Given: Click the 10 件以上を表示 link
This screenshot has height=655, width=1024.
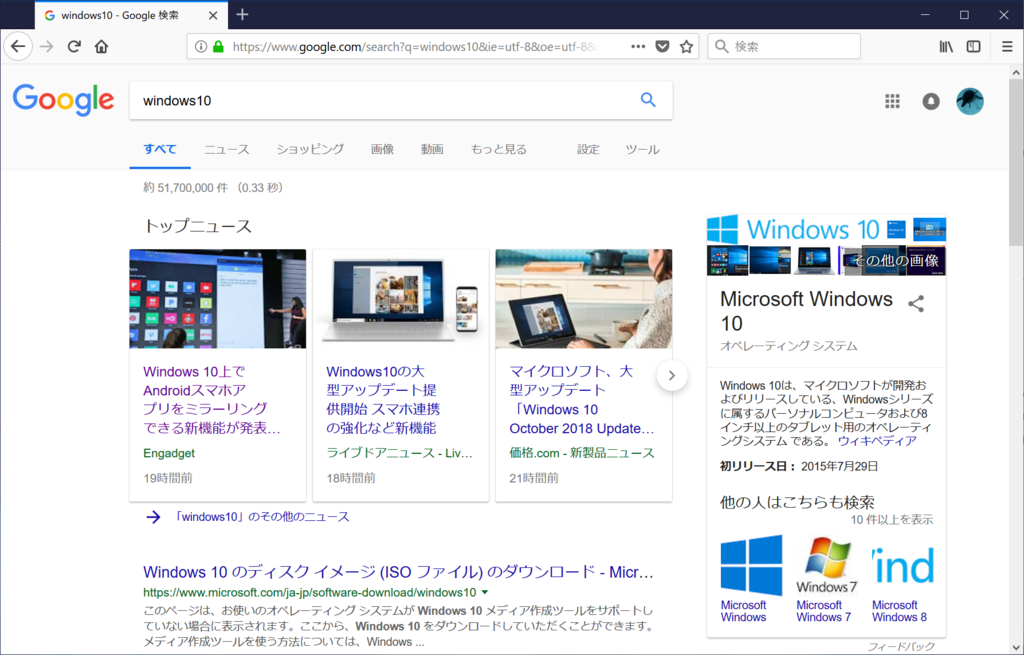Looking at the screenshot, I should click(x=892, y=520).
